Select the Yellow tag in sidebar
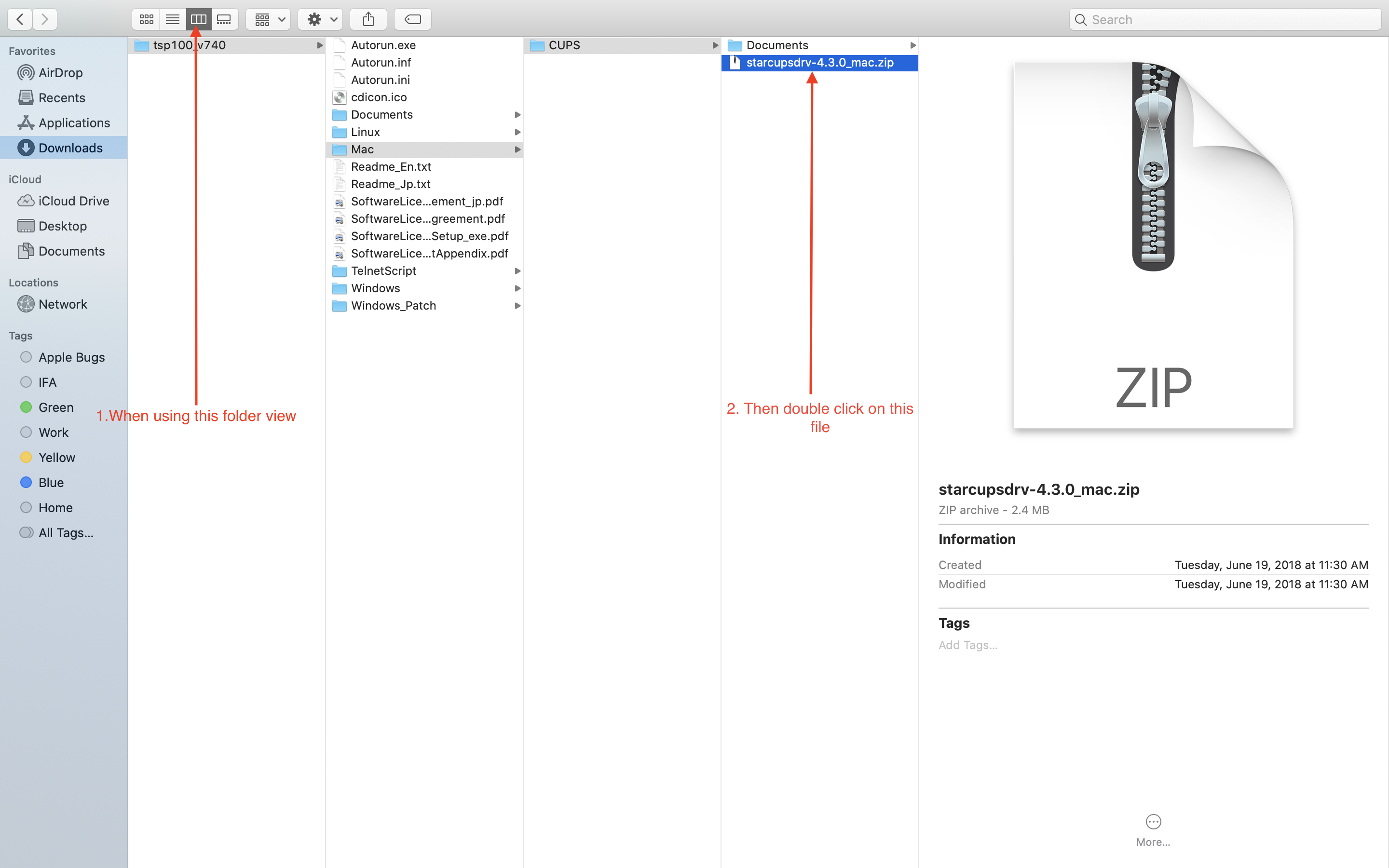Image resolution: width=1389 pixels, height=868 pixels. (56, 458)
